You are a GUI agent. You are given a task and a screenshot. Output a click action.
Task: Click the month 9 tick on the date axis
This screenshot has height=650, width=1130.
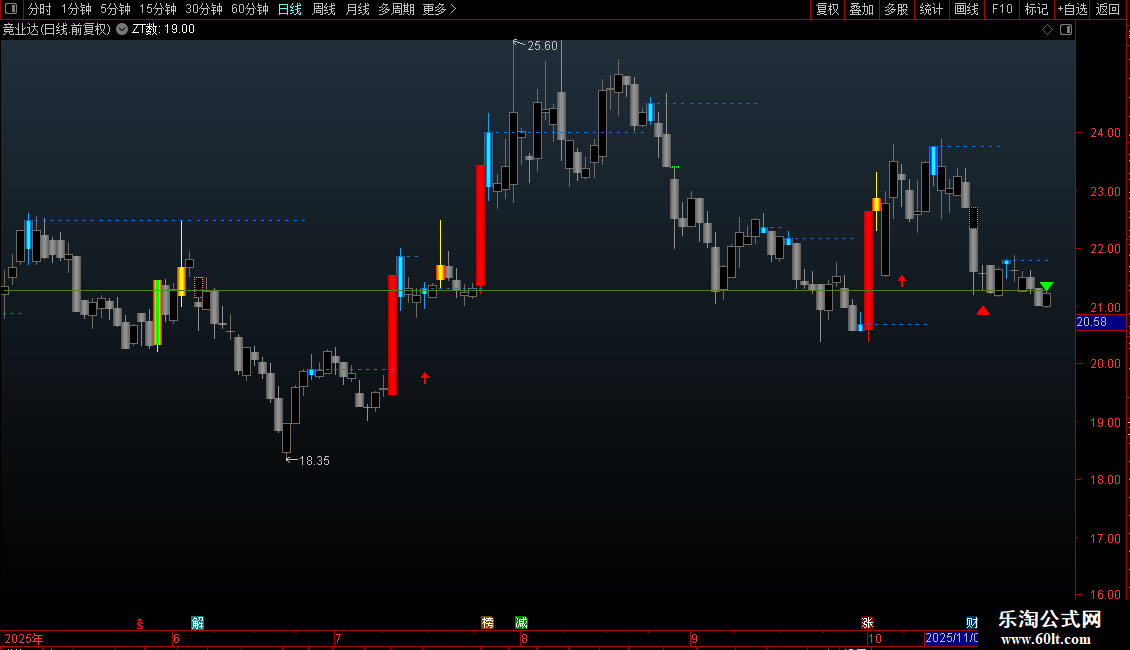695,638
